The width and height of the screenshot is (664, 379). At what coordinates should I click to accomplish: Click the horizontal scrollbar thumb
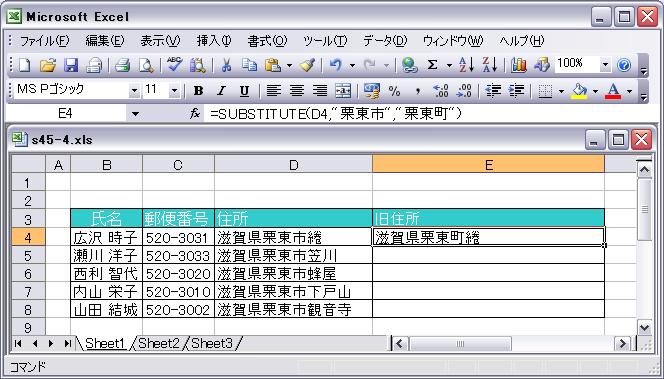click(460, 343)
